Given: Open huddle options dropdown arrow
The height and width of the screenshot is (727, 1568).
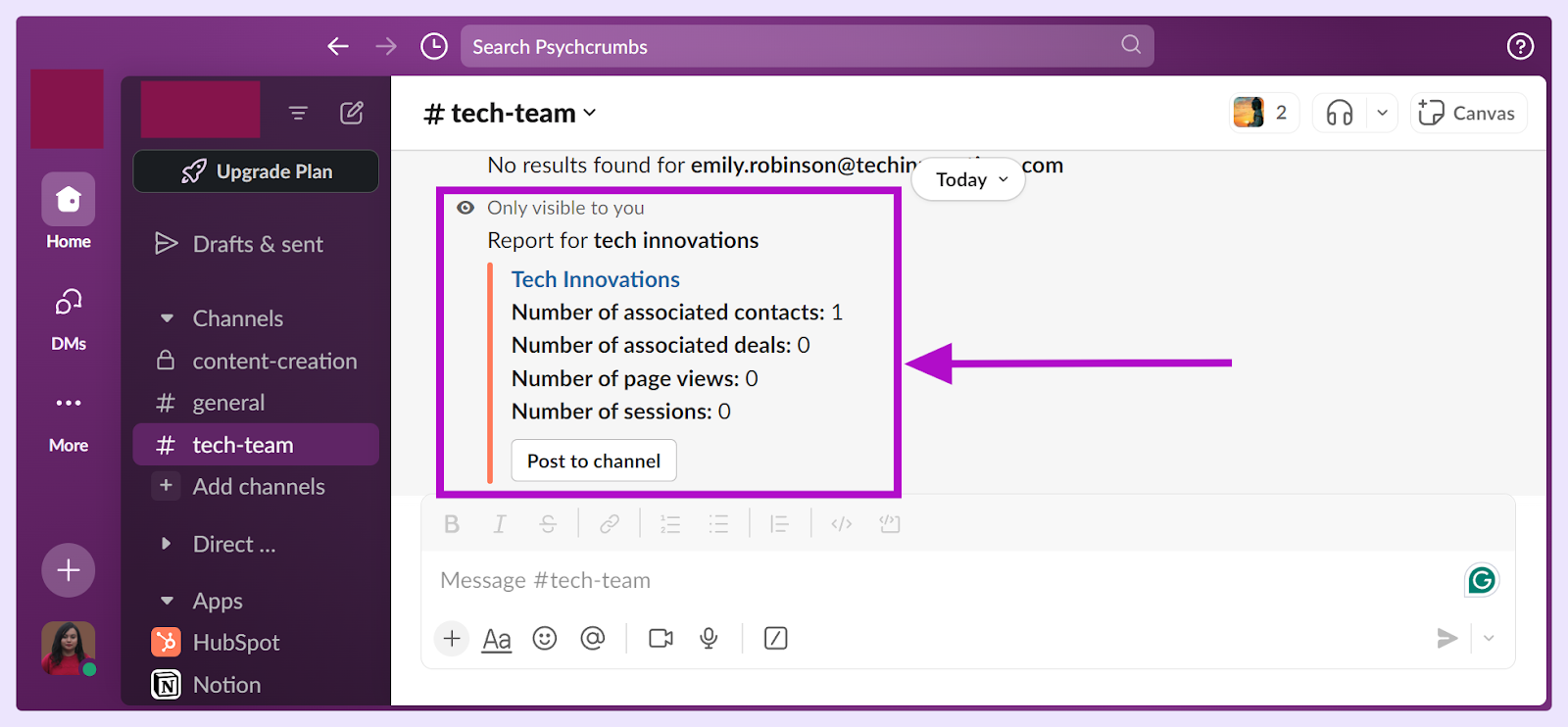Looking at the screenshot, I should [x=1382, y=113].
